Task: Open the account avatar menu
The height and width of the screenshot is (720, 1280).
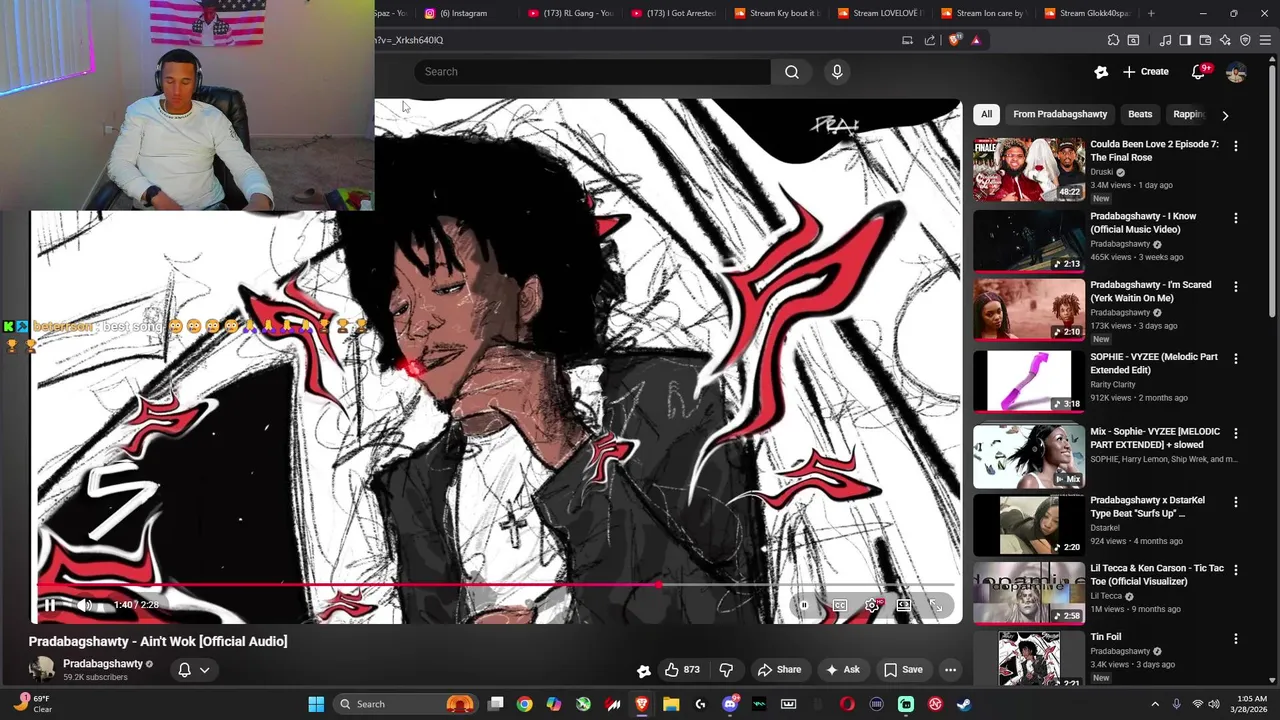Action: click(1236, 72)
